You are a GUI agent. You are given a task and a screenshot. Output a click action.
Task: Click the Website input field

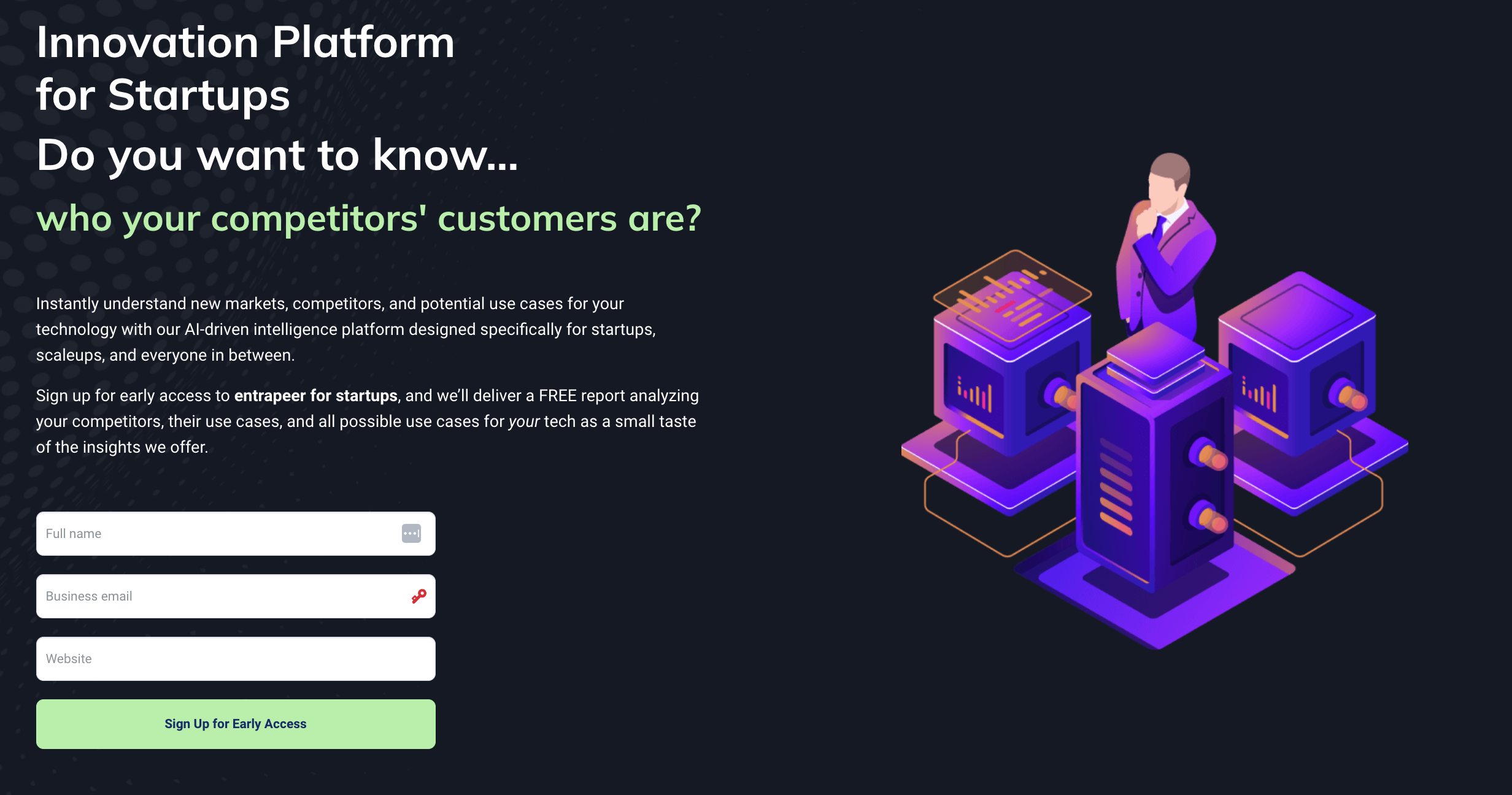coord(236,658)
